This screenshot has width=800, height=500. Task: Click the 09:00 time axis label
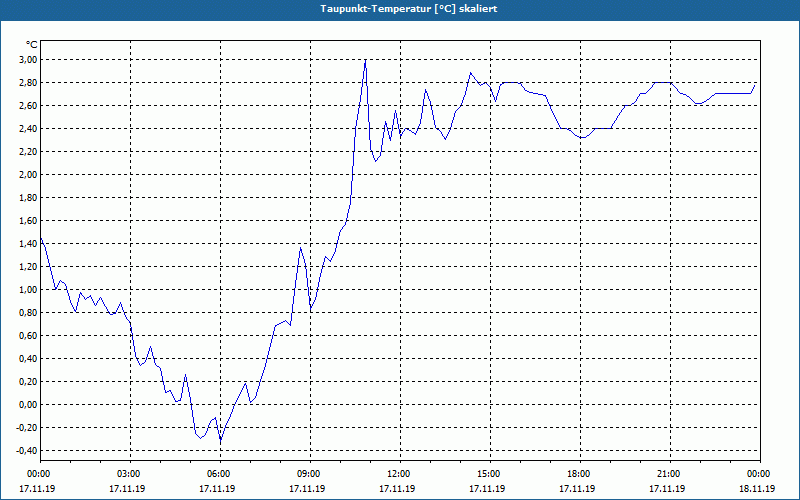310,474
